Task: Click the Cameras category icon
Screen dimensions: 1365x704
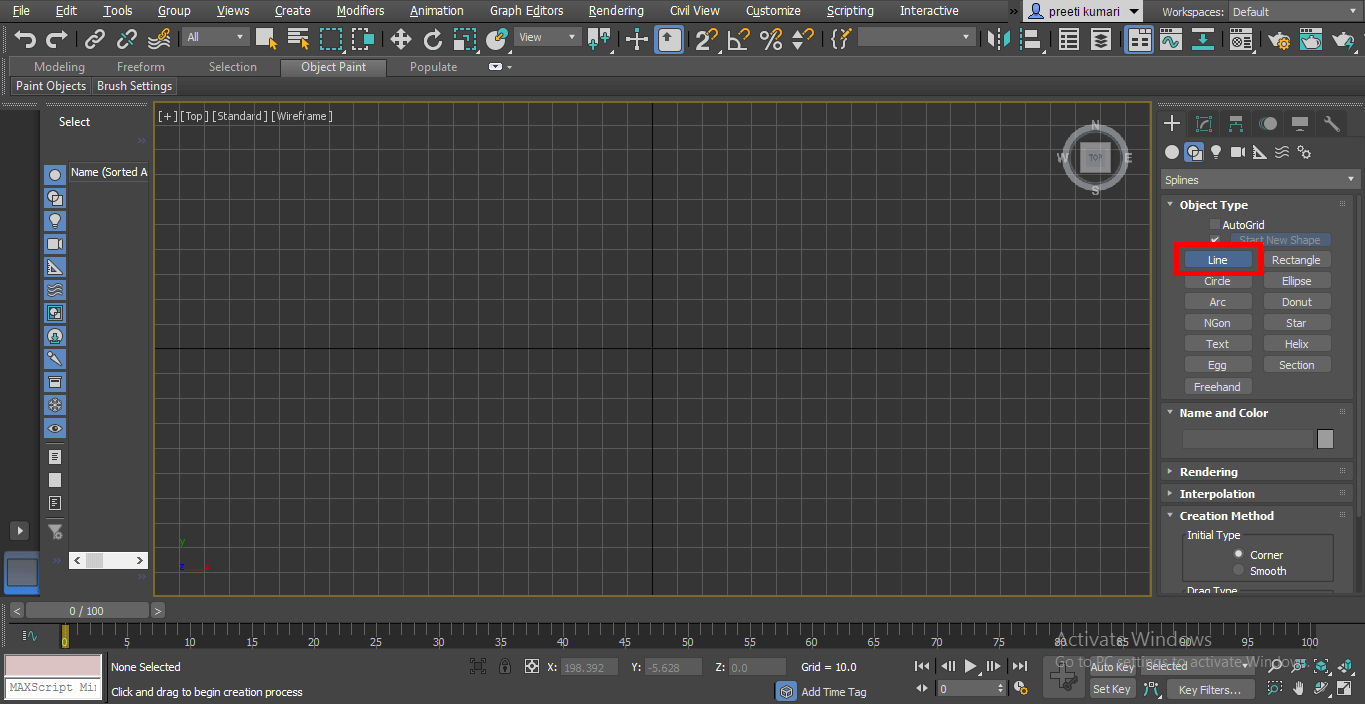Action: pyautogui.click(x=1238, y=152)
